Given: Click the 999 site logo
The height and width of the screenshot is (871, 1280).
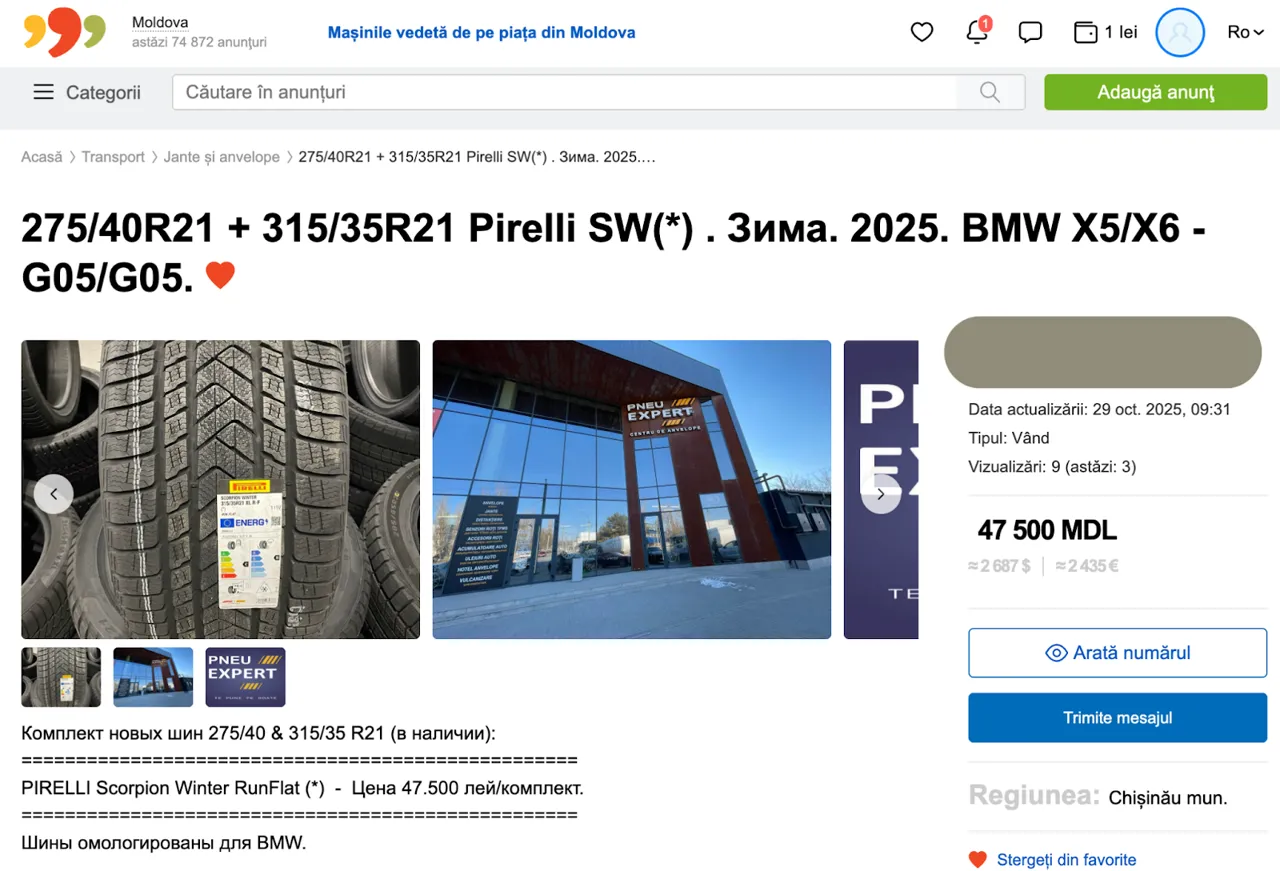Looking at the screenshot, I should point(65,31).
